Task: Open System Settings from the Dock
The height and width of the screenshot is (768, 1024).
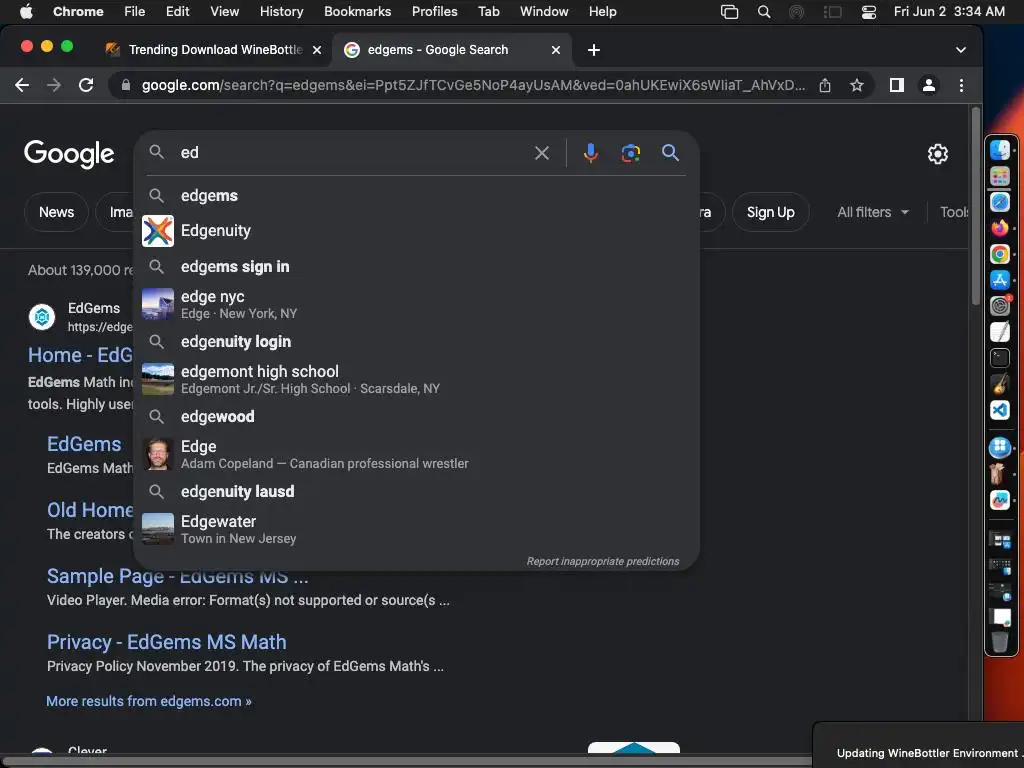Action: click(x=1000, y=306)
